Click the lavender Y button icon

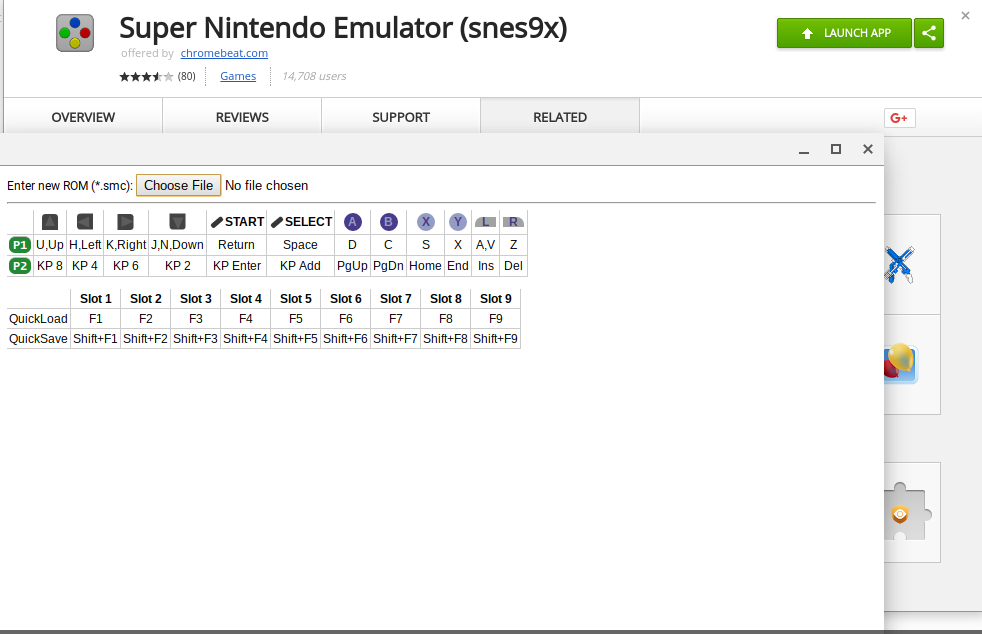tap(458, 222)
